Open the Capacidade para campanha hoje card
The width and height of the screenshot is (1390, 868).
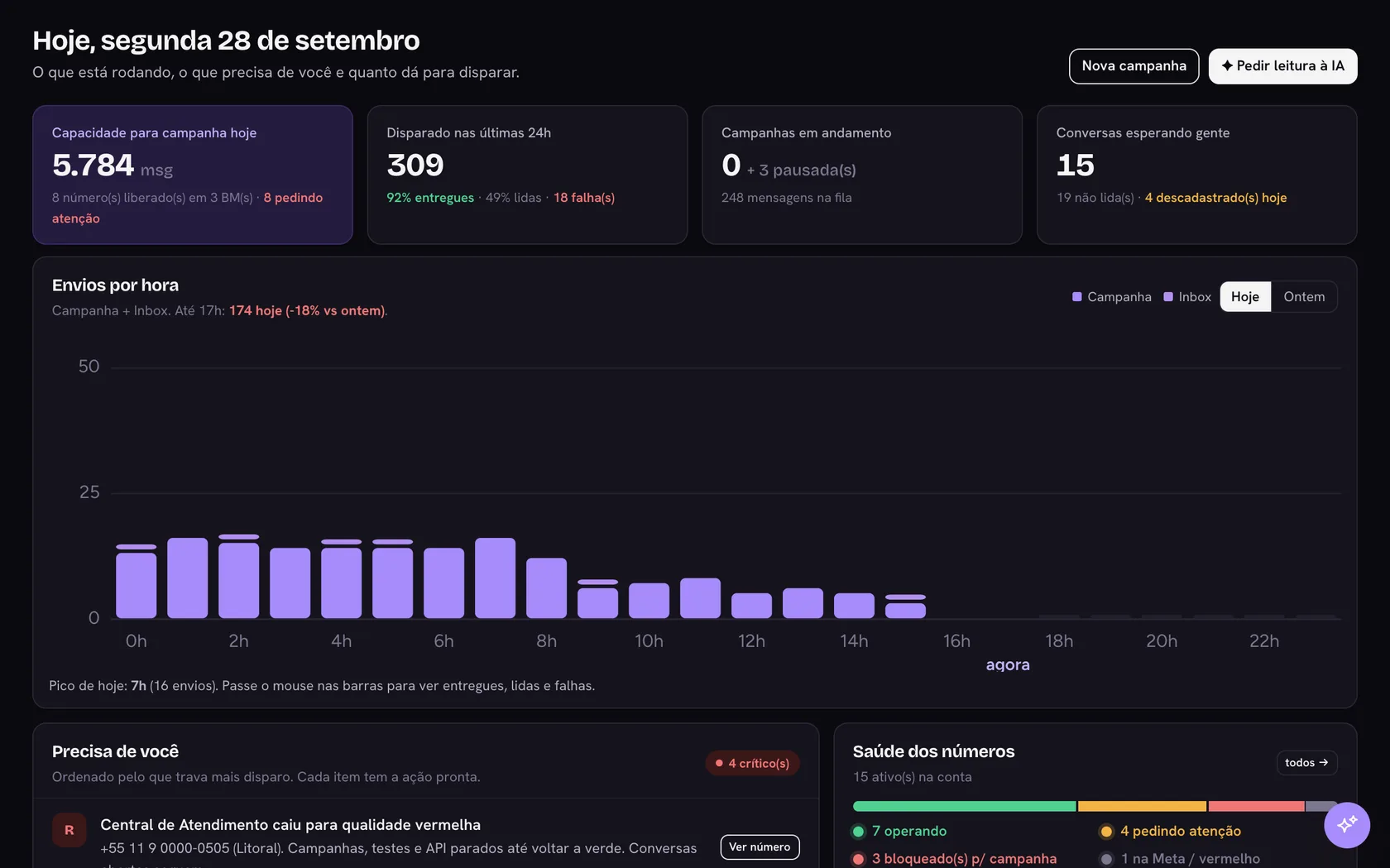193,175
